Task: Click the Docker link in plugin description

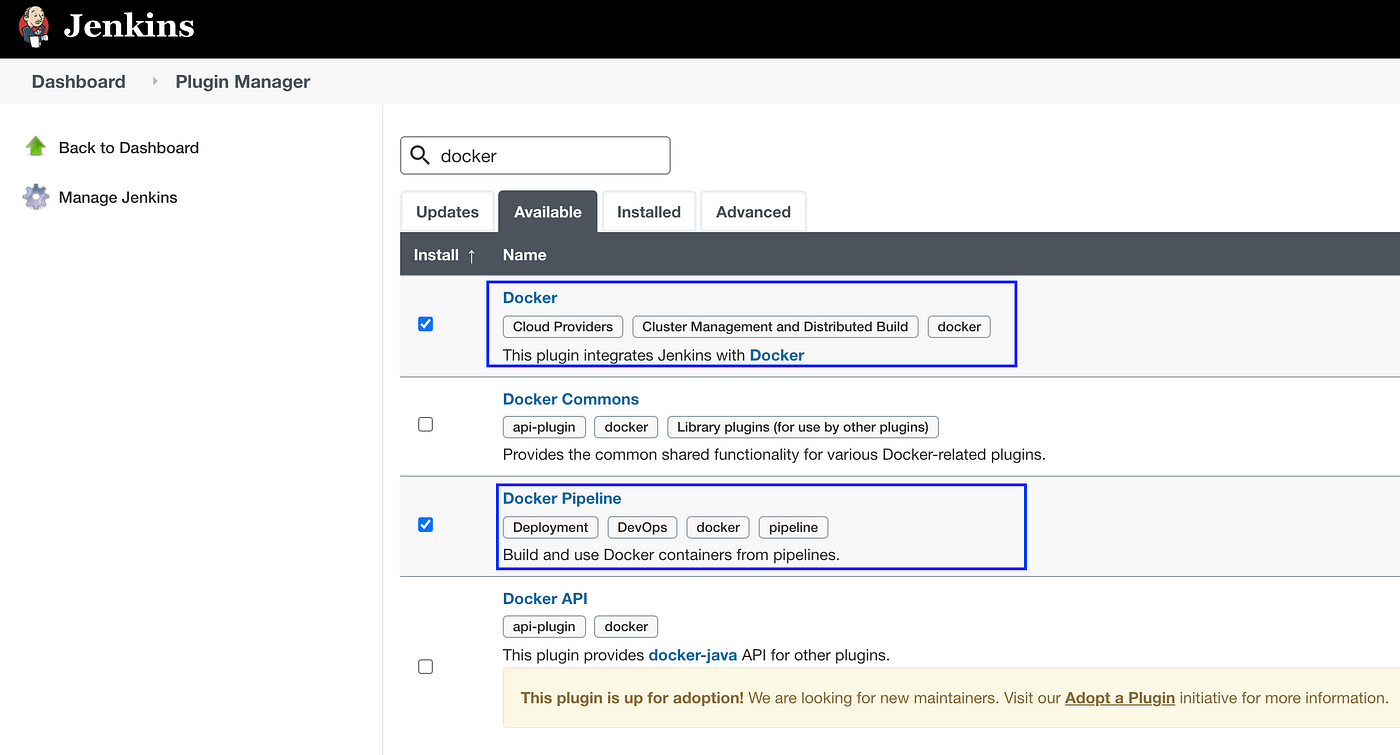Action: [777, 355]
